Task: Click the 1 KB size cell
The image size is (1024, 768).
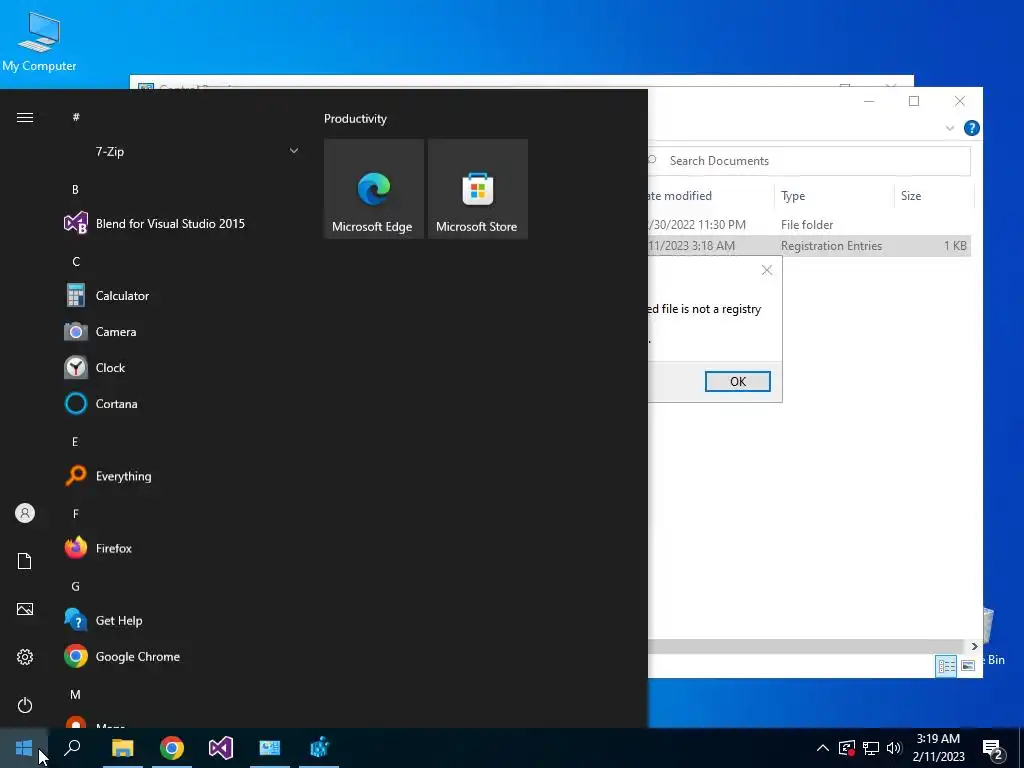Action: 955,246
